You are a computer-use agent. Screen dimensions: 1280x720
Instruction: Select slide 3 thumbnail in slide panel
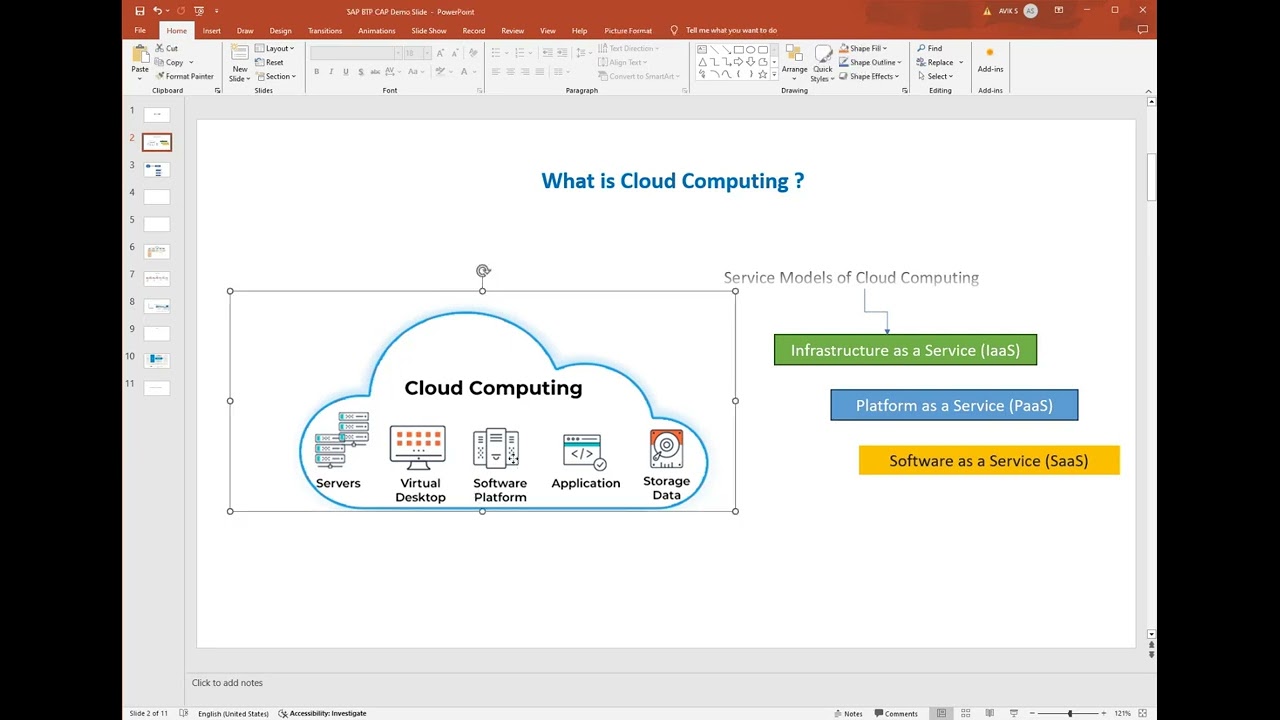pos(157,170)
